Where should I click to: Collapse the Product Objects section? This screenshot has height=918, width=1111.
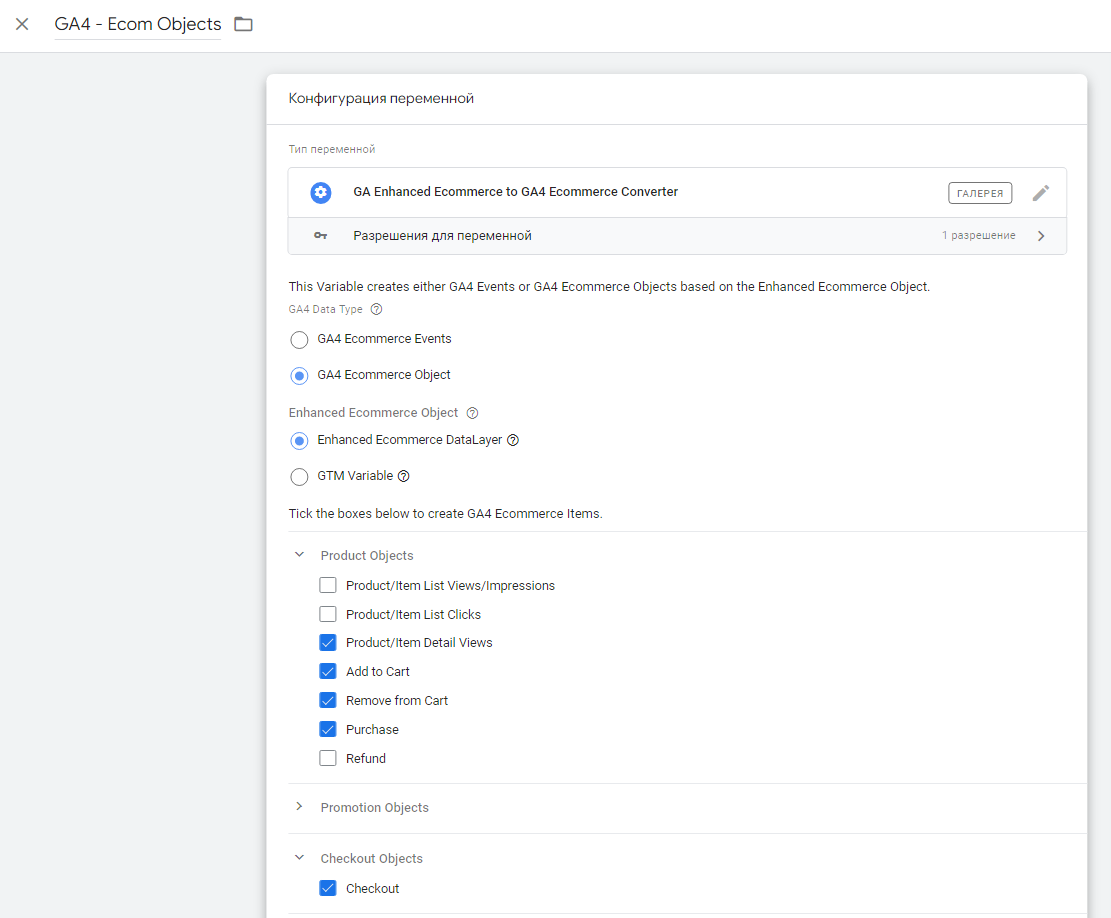[x=299, y=555]
